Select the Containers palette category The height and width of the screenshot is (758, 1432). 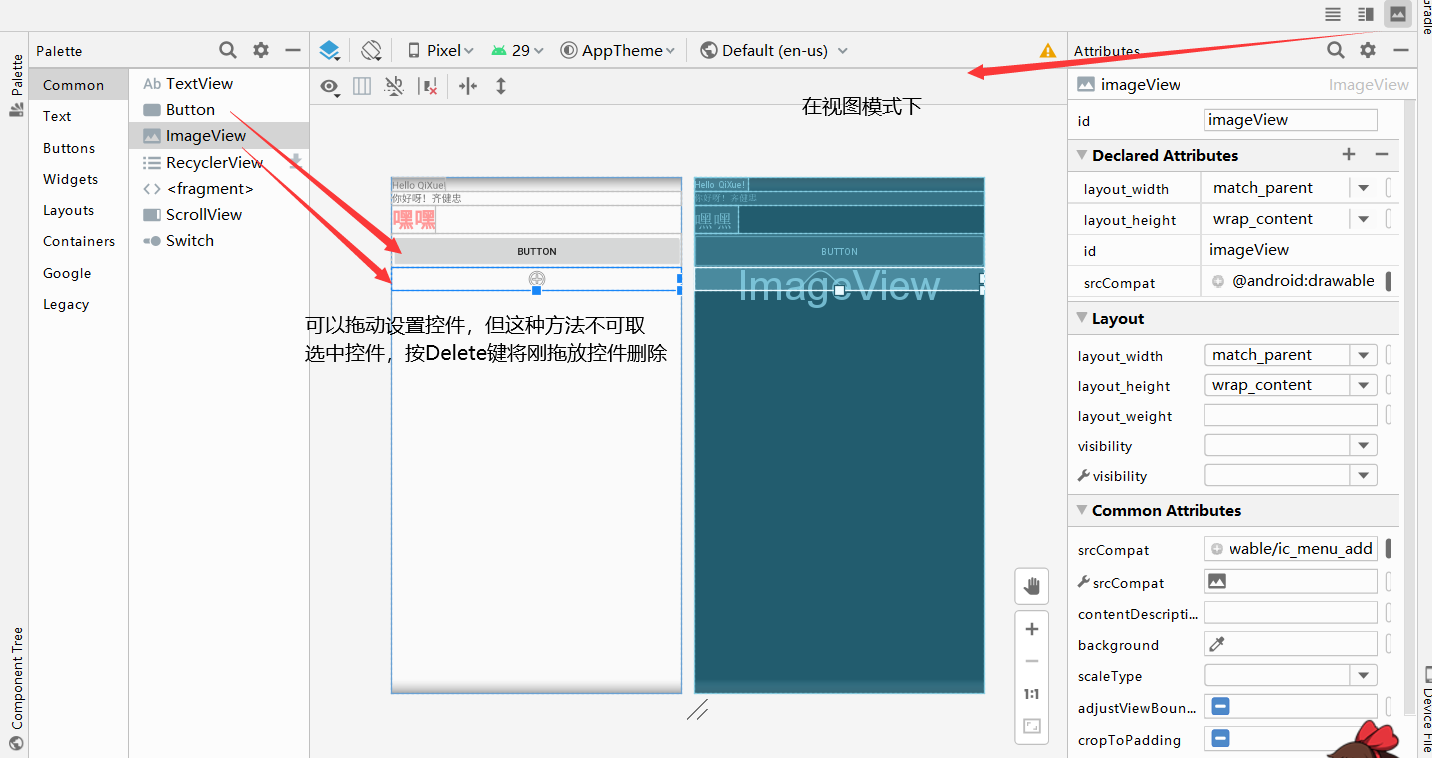click(78, 241)
